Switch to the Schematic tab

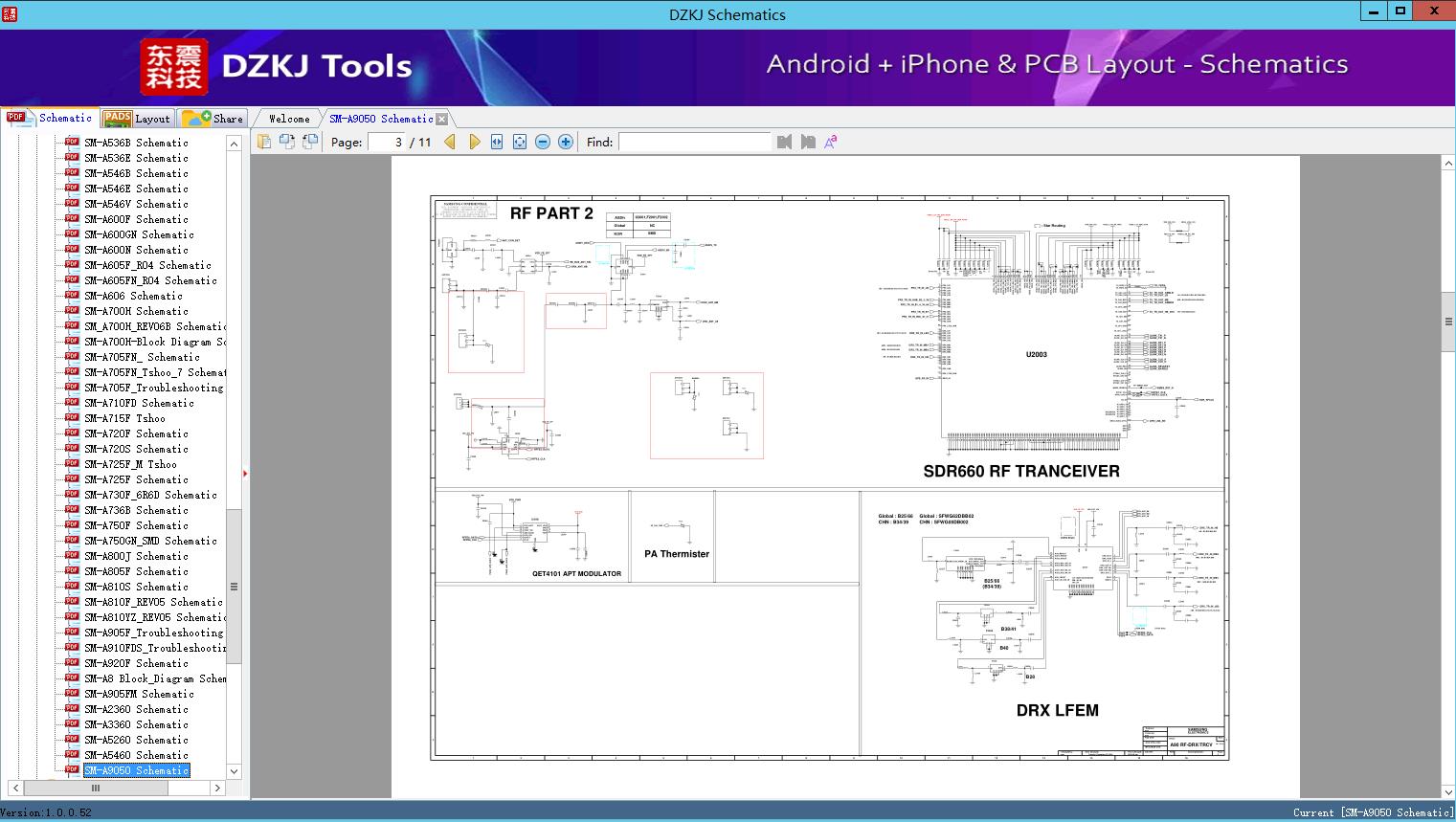(x=51, y=118)
